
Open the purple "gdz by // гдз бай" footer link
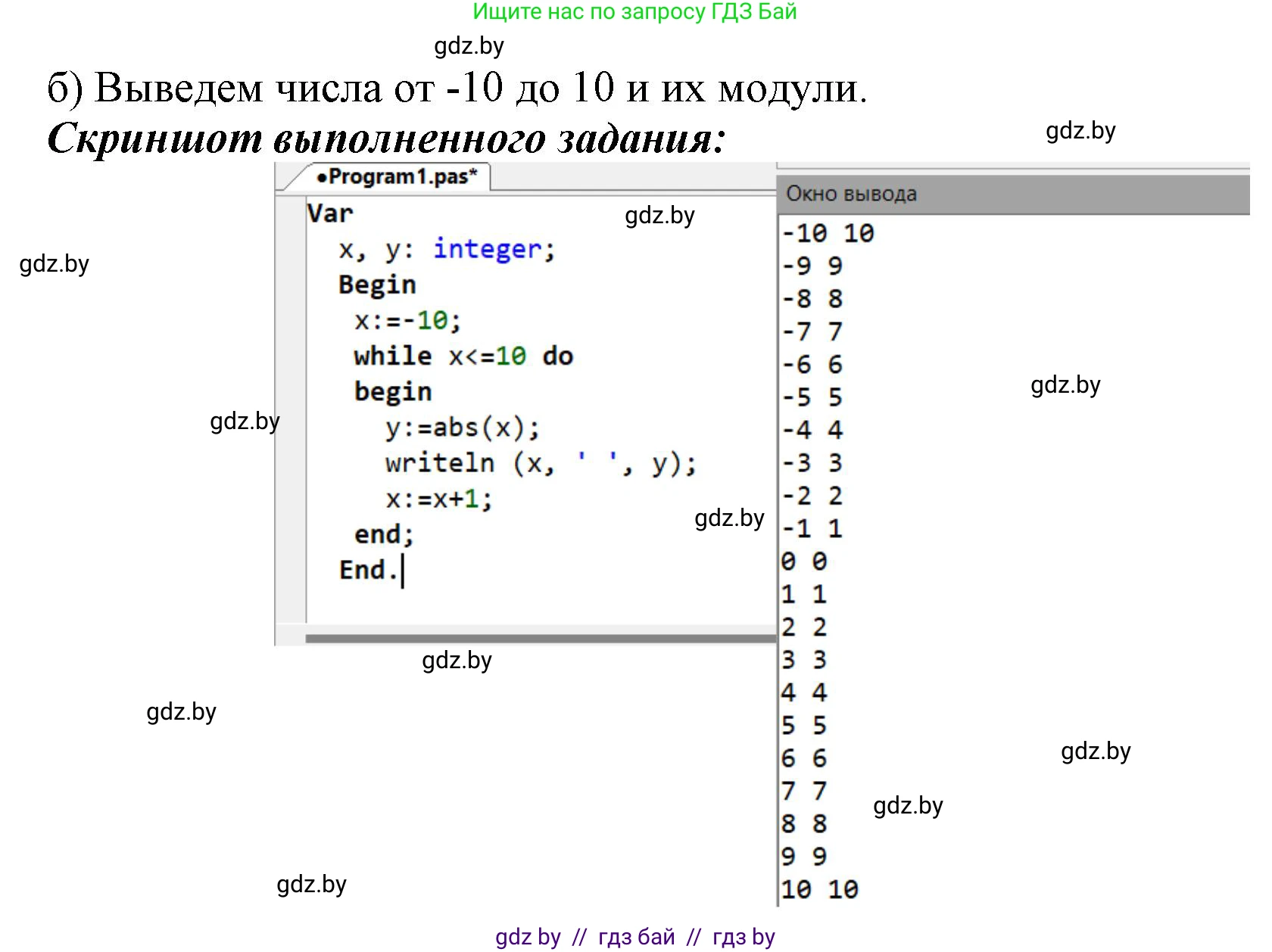[x=634, y=937]
